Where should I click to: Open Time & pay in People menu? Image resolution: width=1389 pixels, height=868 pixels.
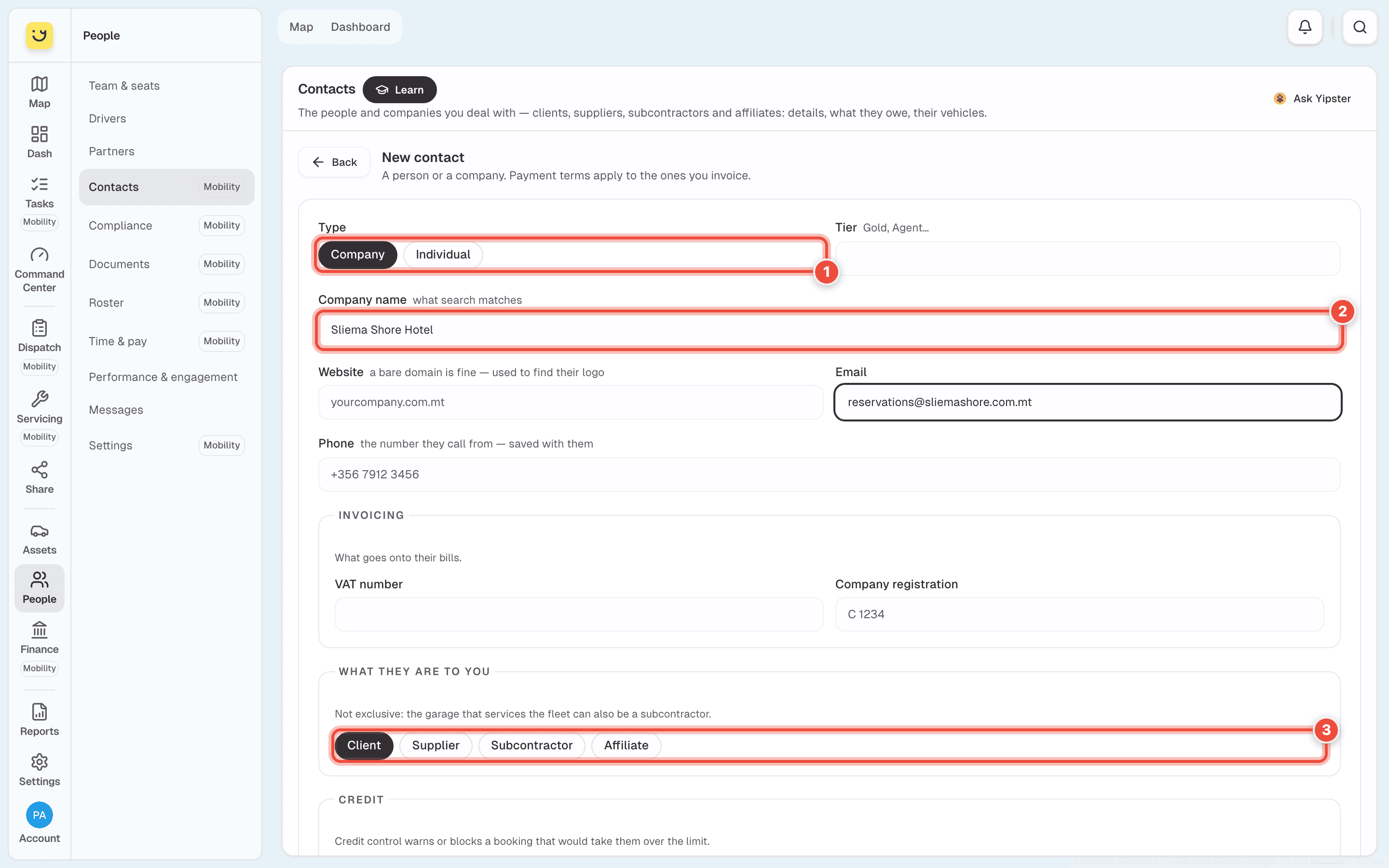click(x=166, y=341)
